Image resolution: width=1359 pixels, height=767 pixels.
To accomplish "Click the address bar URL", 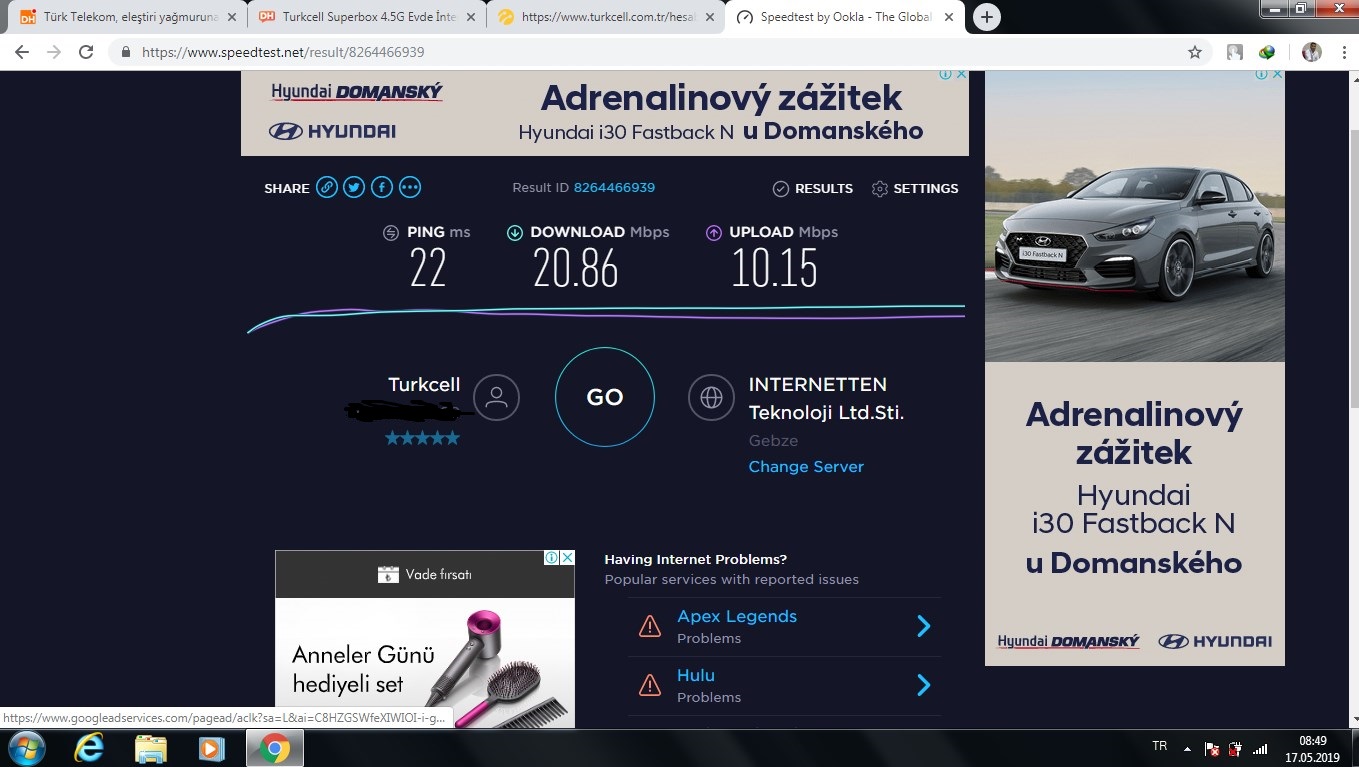I will click(281, 52).
